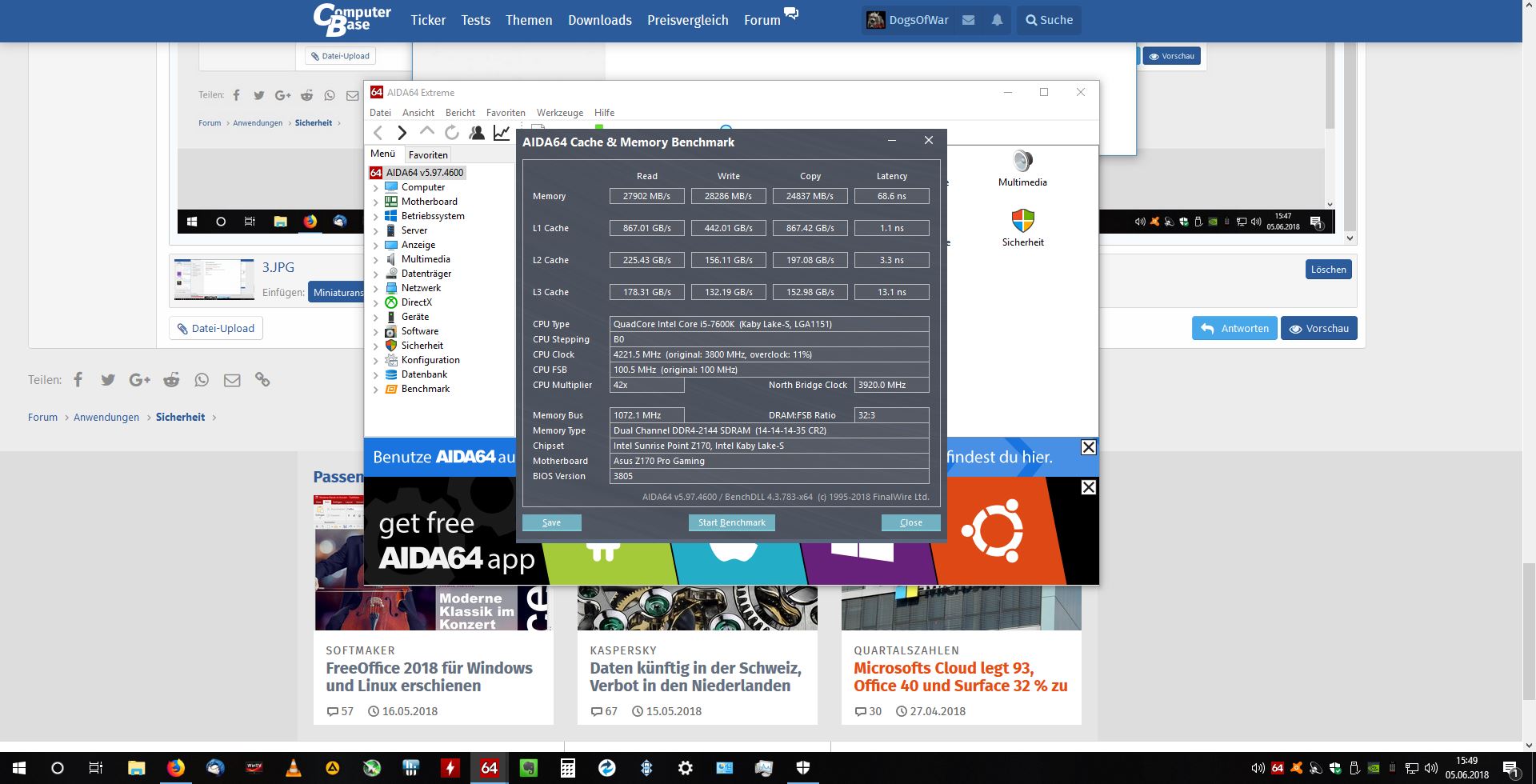This screenshot has width=1536, height=784.
Task: Expand the Betriebssystem tree node
Action: tap(376, 216)
